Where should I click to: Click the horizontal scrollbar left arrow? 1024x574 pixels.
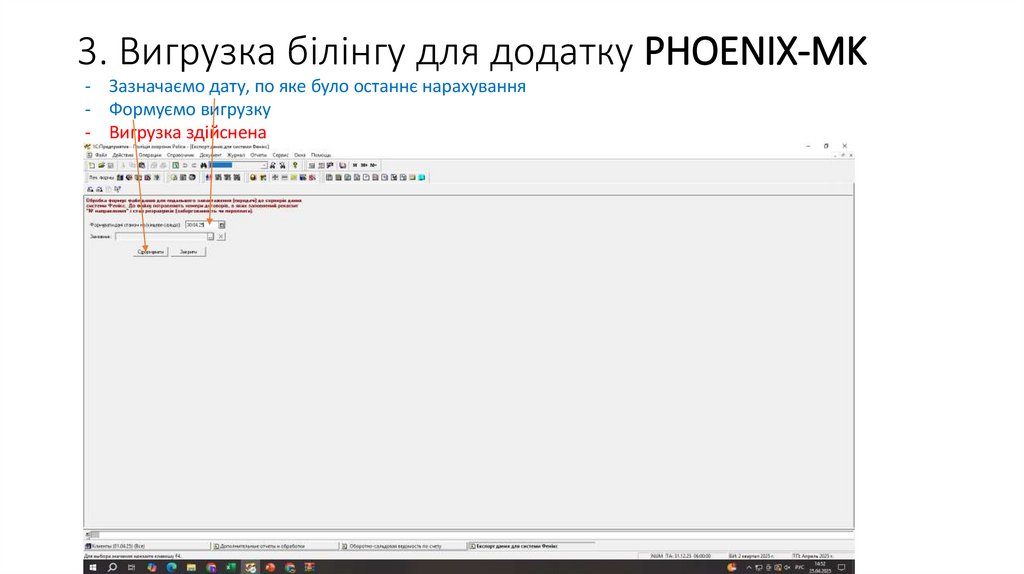[88, 534]
